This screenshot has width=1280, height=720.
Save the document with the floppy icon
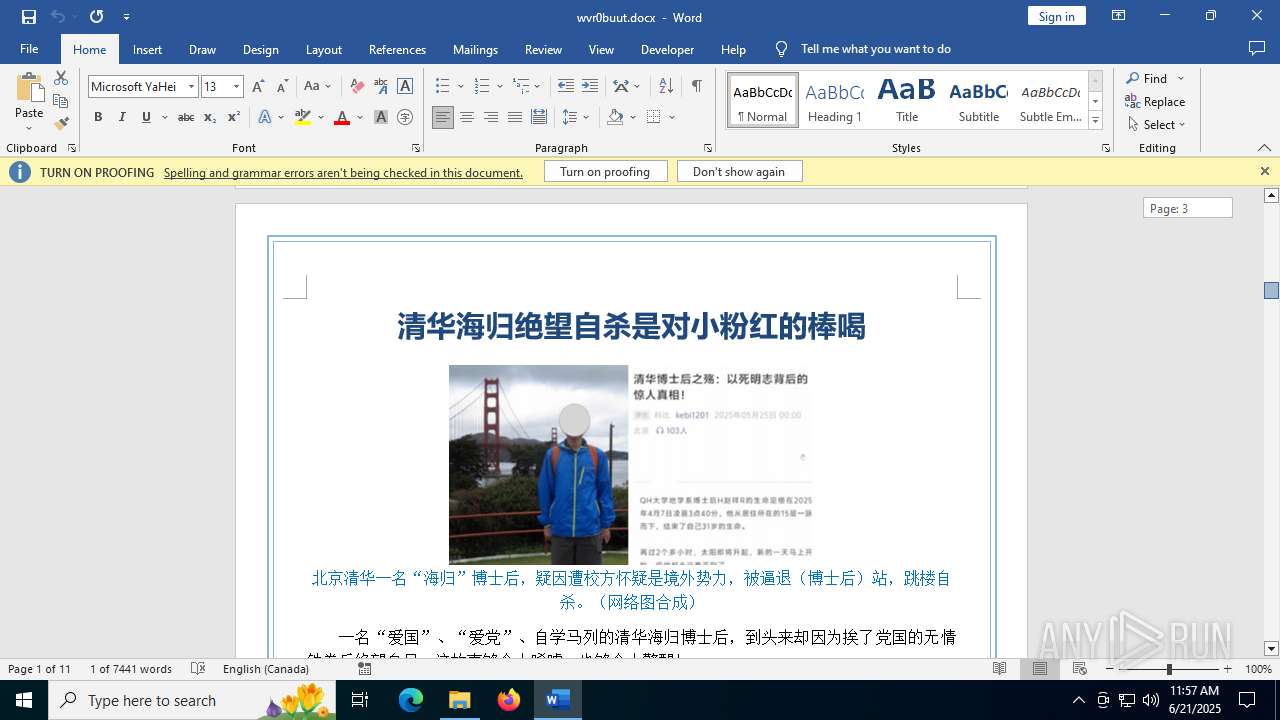point(29,17)
